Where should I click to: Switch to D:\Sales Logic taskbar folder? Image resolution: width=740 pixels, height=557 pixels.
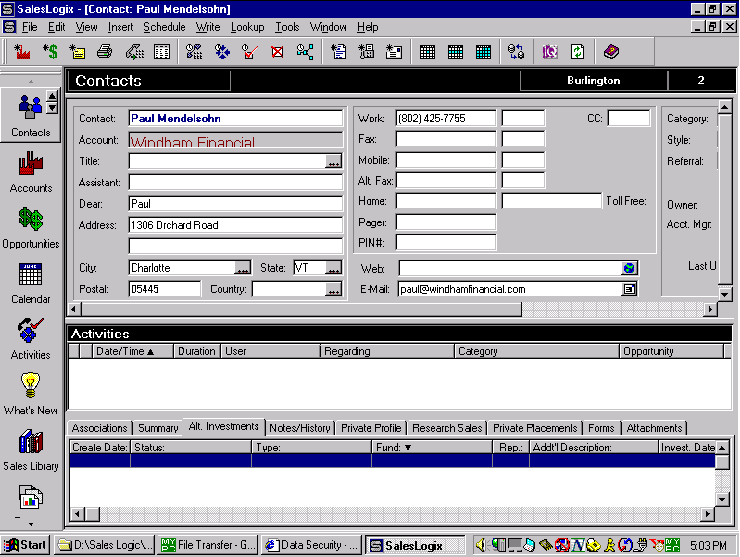click(105, 545)
